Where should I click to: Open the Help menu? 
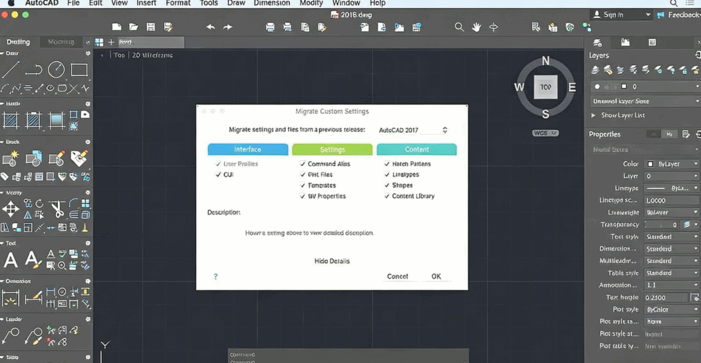377,3
